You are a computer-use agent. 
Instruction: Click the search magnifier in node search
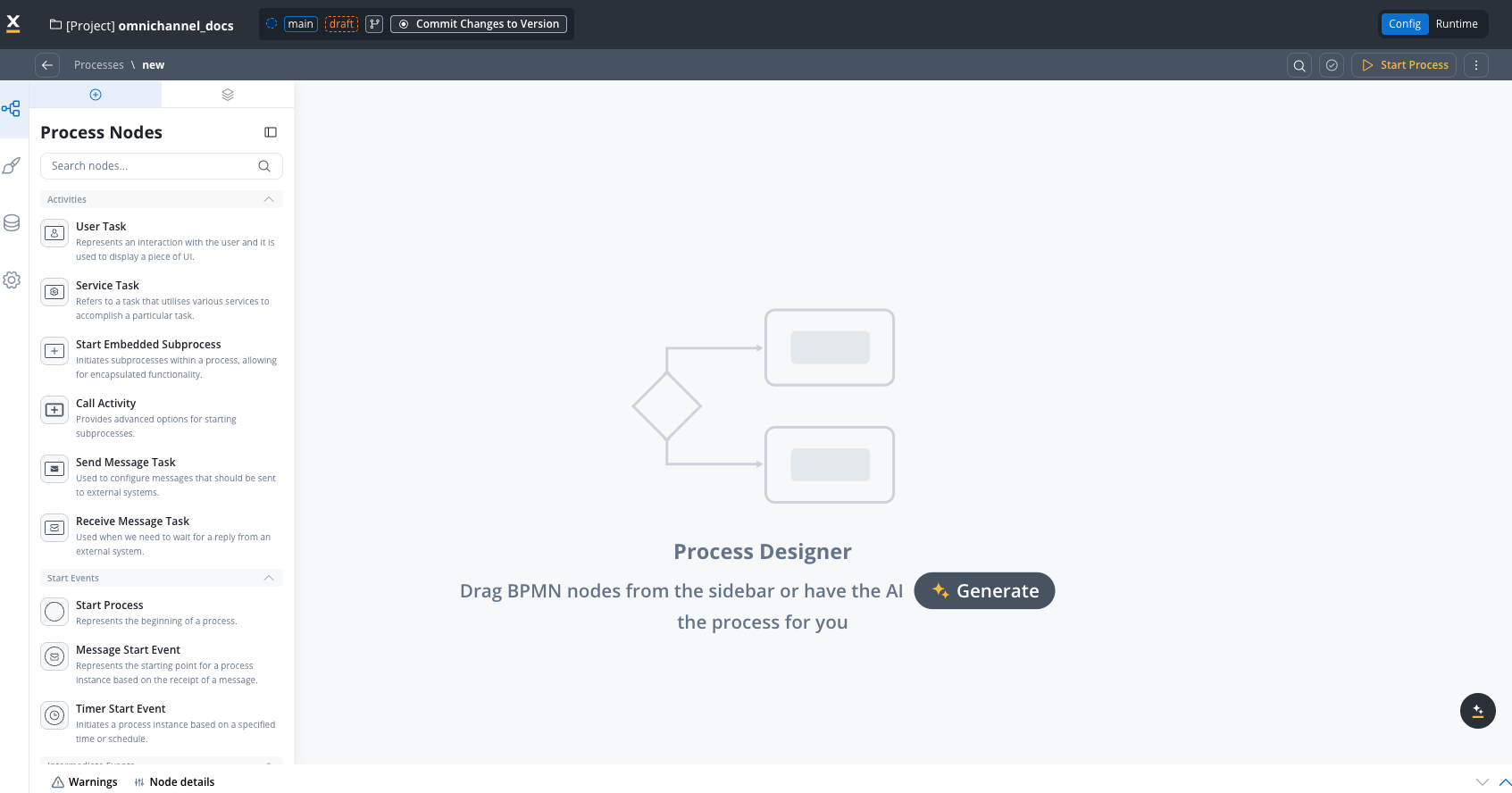point(264,166)
